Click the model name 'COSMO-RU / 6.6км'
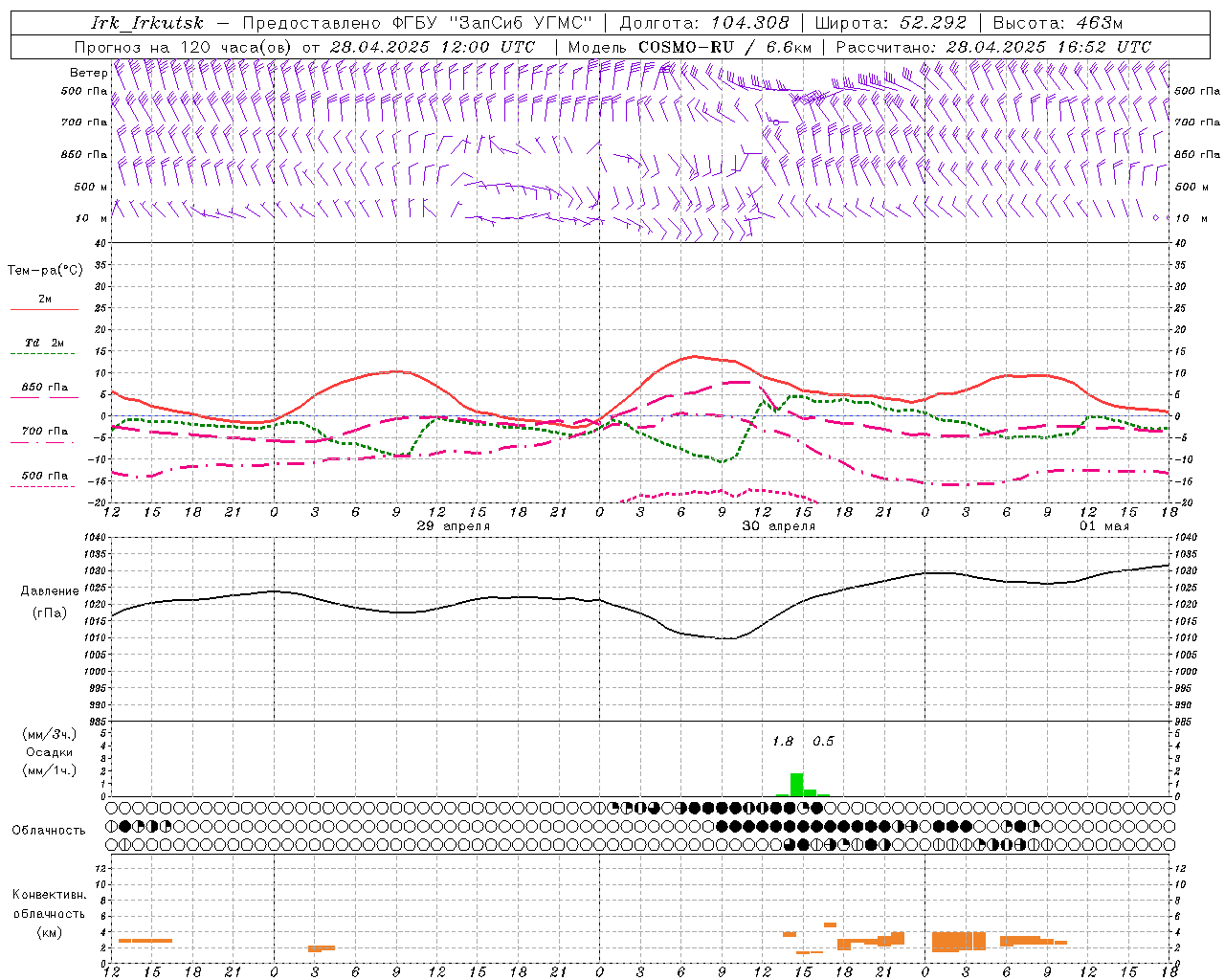 pyautogui.click(x=725, y=47)
